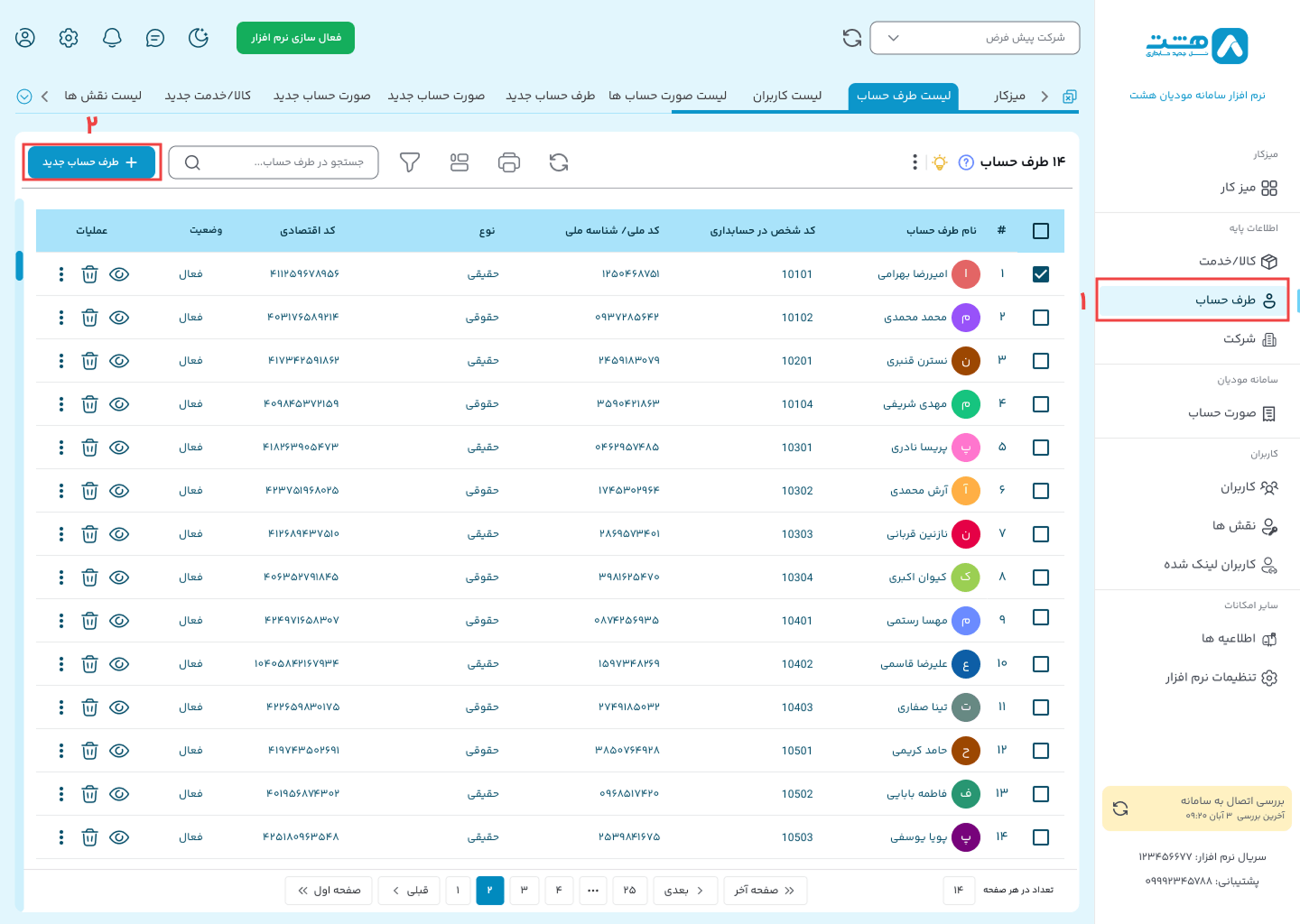Delete row of محمد محمدی with trash icon
The image size is (1300, 924).
[x=89, y=318]
